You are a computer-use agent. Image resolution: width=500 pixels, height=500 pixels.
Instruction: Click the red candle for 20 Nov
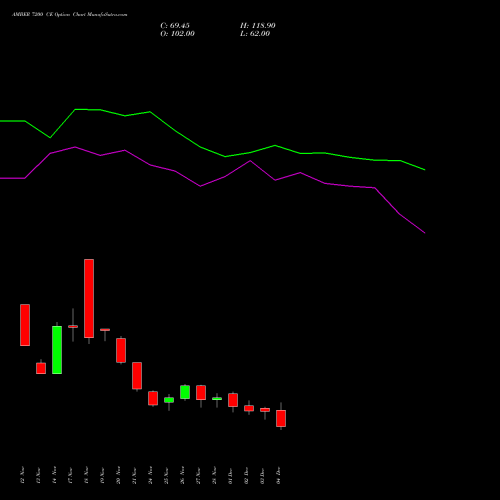click(x=121, y=350)
